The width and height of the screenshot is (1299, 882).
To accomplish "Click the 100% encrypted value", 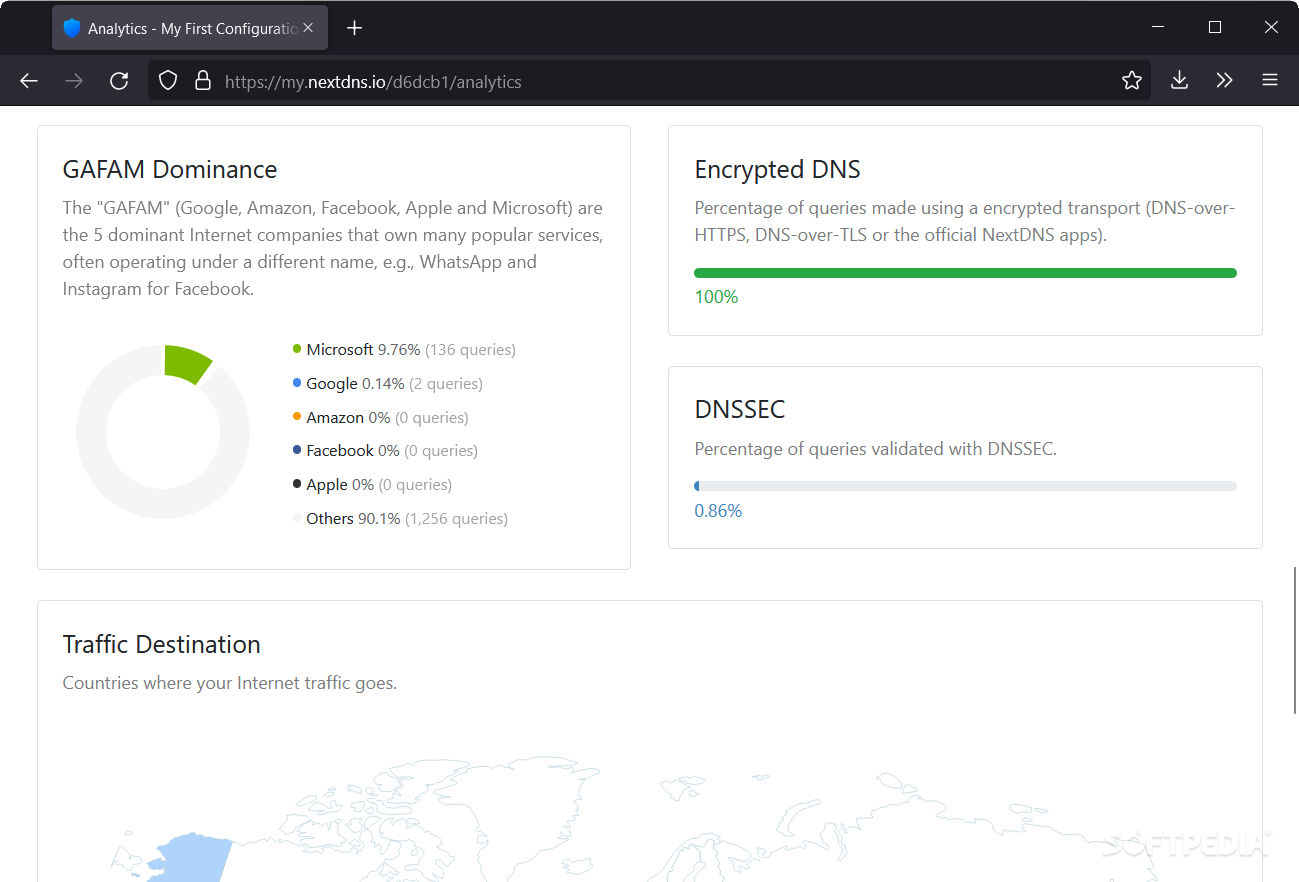I will (716, 297).
